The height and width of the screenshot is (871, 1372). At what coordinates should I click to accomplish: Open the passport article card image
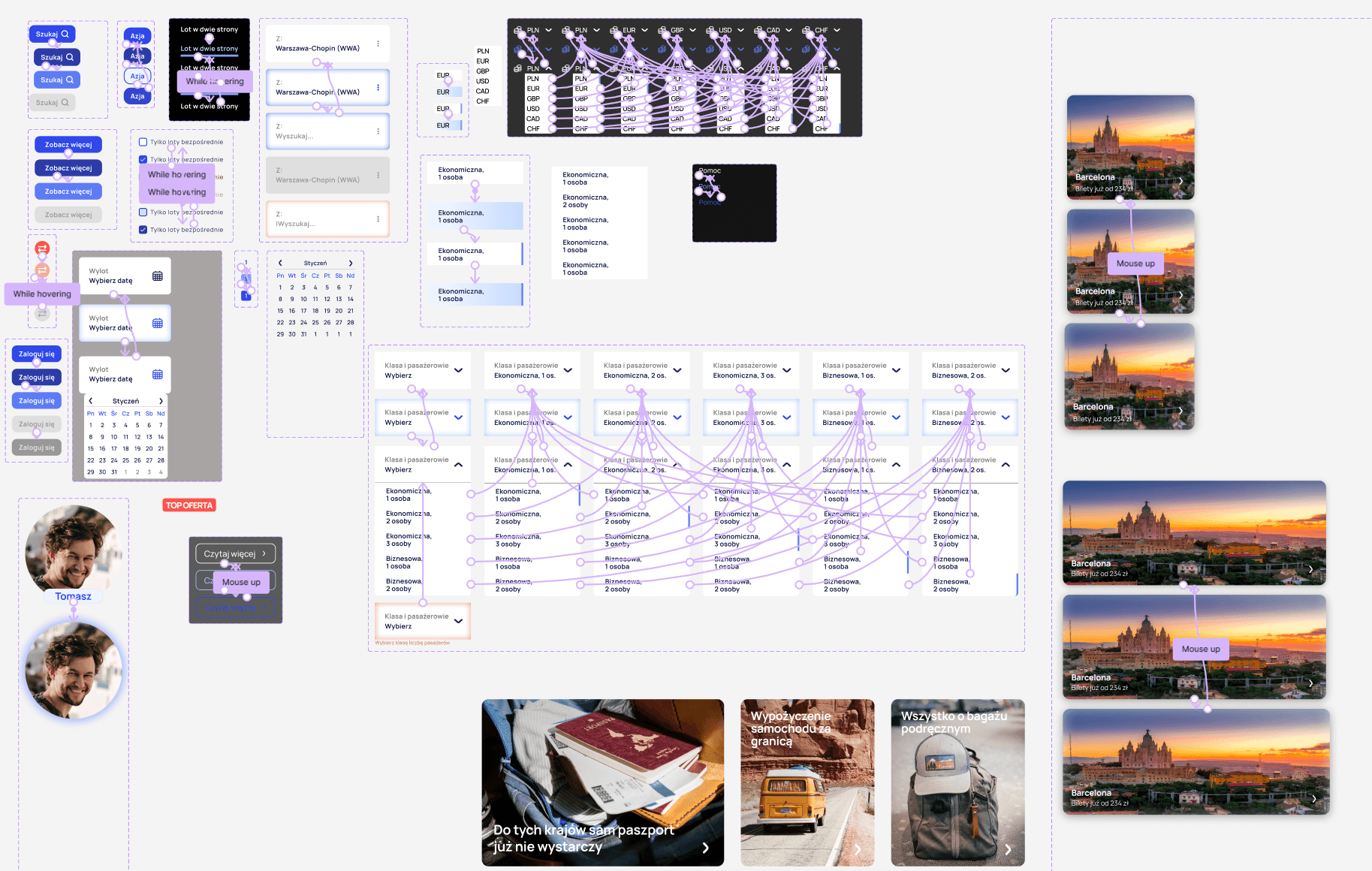[x=603, y=782]
